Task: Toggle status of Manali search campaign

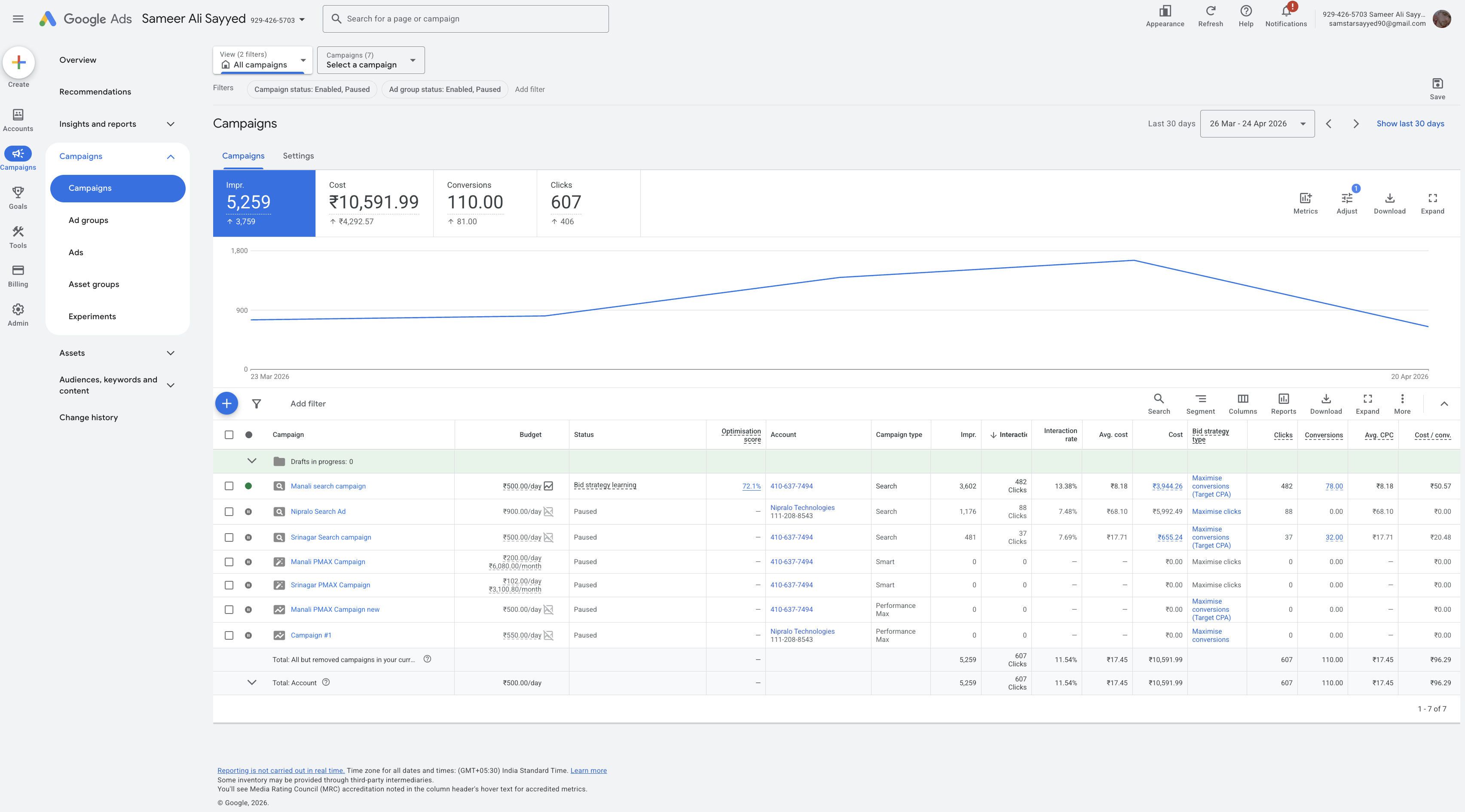Action: click(x=248, y=485)
